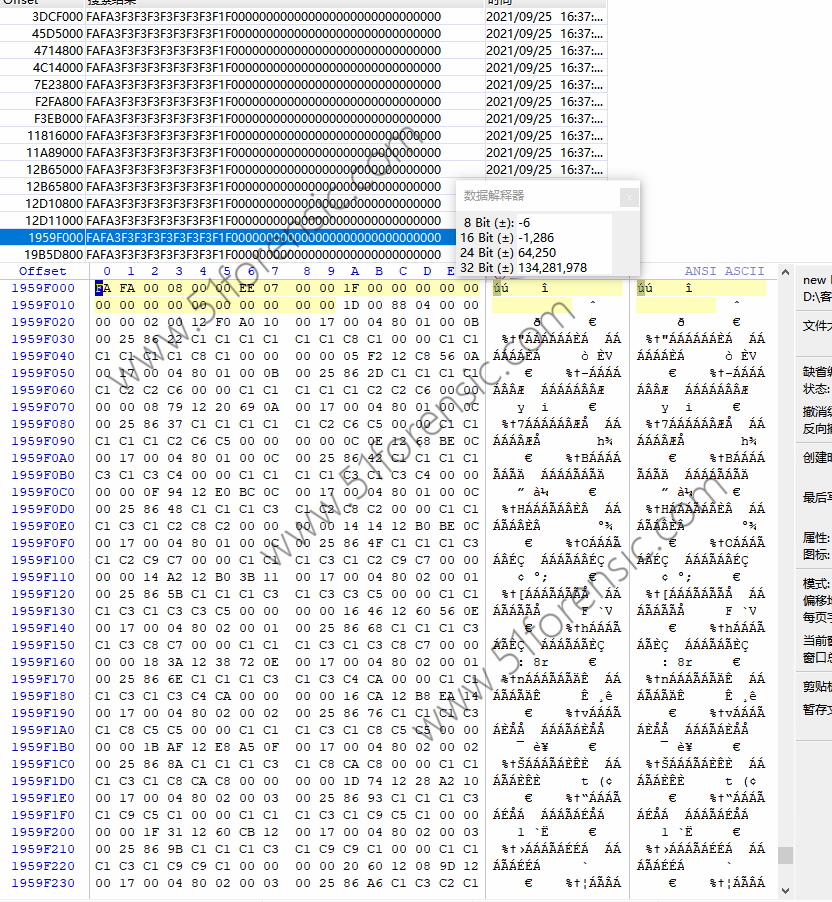The width and height of the screenshot is (832, 902).
Task: Click the ANSI ASCII column header
Action: [724, 272]
